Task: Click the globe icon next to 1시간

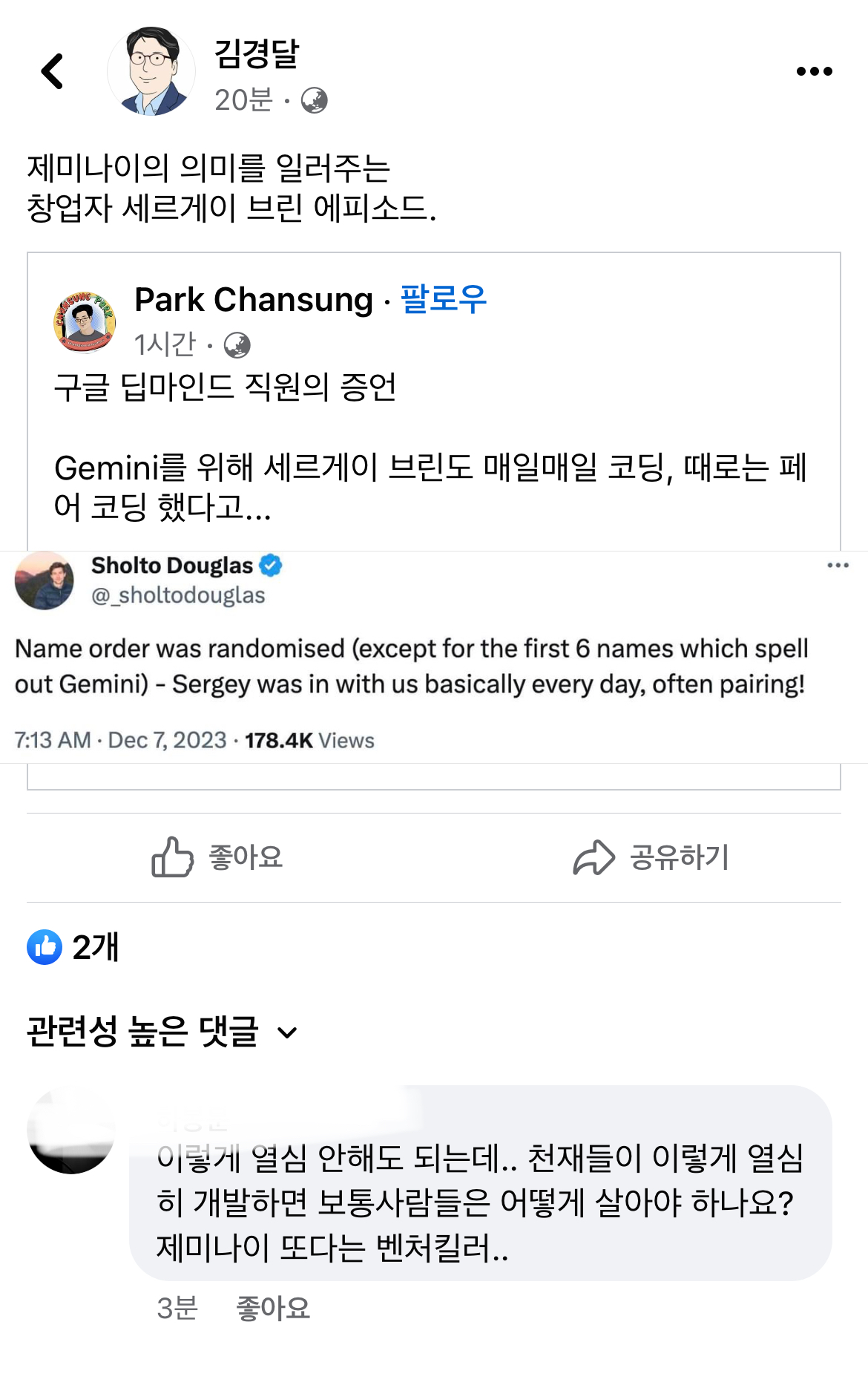Action: [237, 345]
